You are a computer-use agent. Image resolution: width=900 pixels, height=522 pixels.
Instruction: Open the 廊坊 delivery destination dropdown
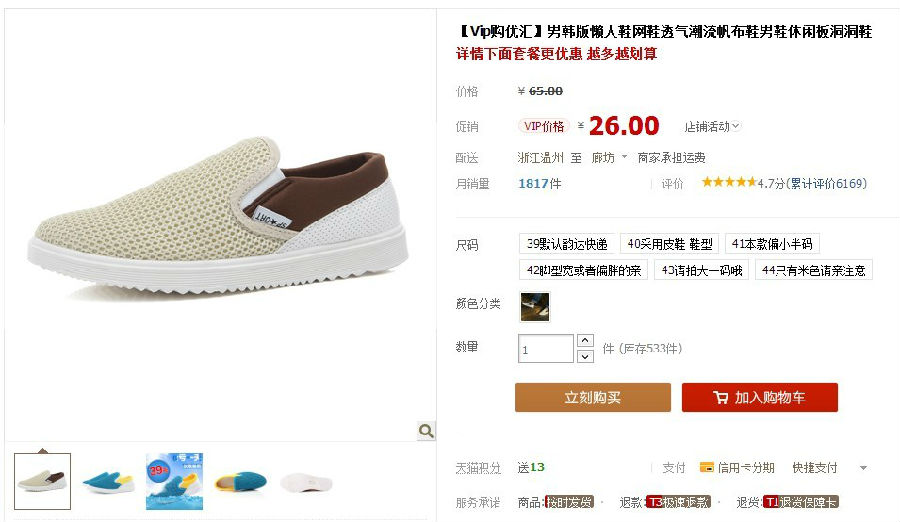[x=608, y=157]
